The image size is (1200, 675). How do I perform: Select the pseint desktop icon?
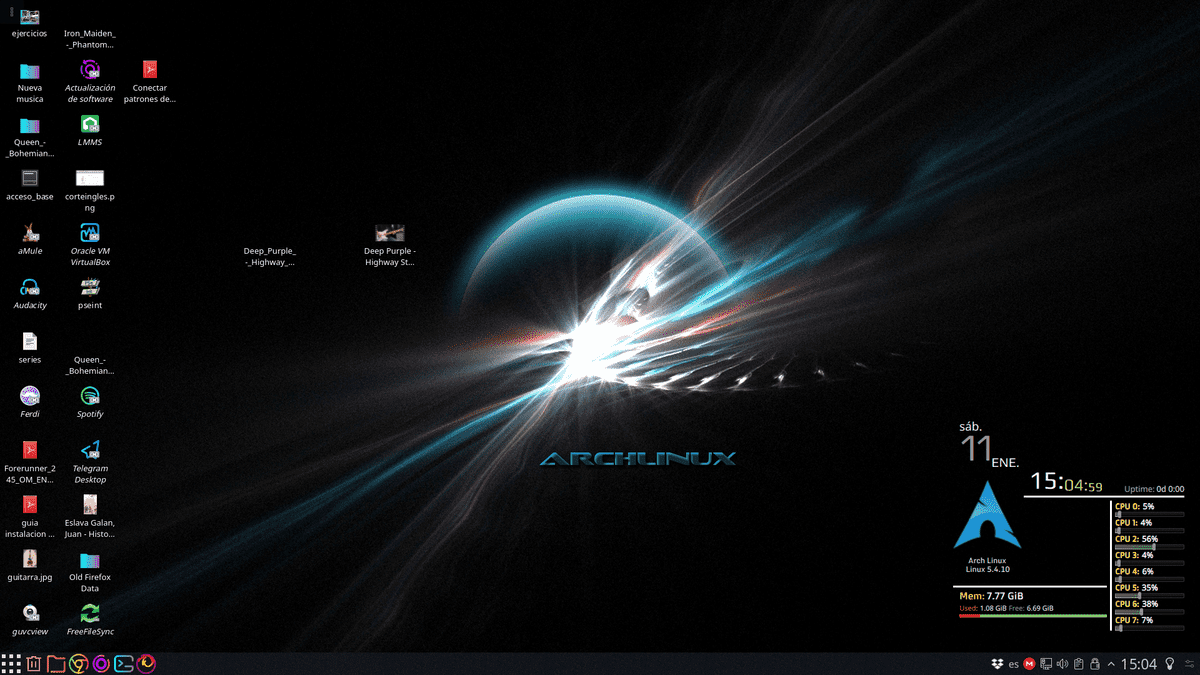90,294
